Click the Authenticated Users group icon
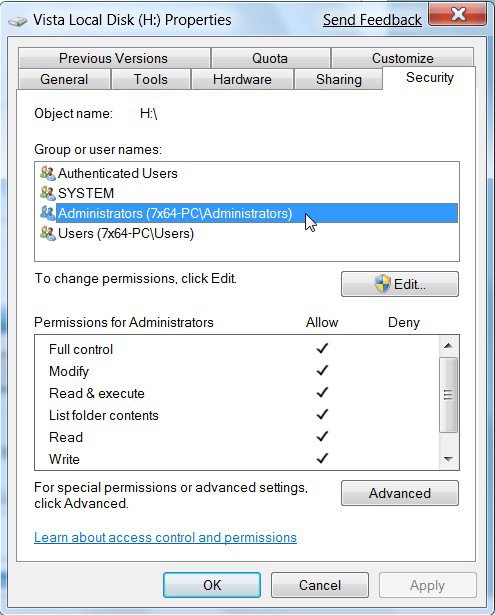This screenshot has width=495, height=615. pos(47,173)
